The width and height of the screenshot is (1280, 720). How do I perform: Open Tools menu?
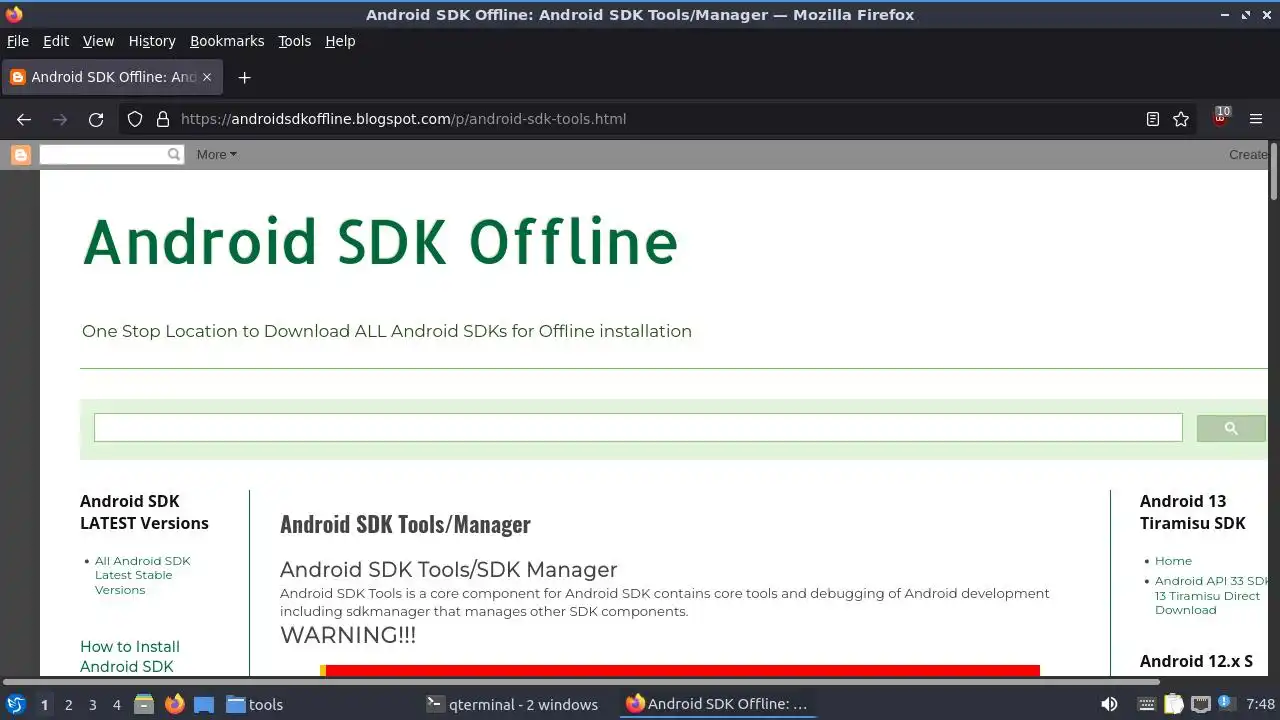[x=294, y=41]
